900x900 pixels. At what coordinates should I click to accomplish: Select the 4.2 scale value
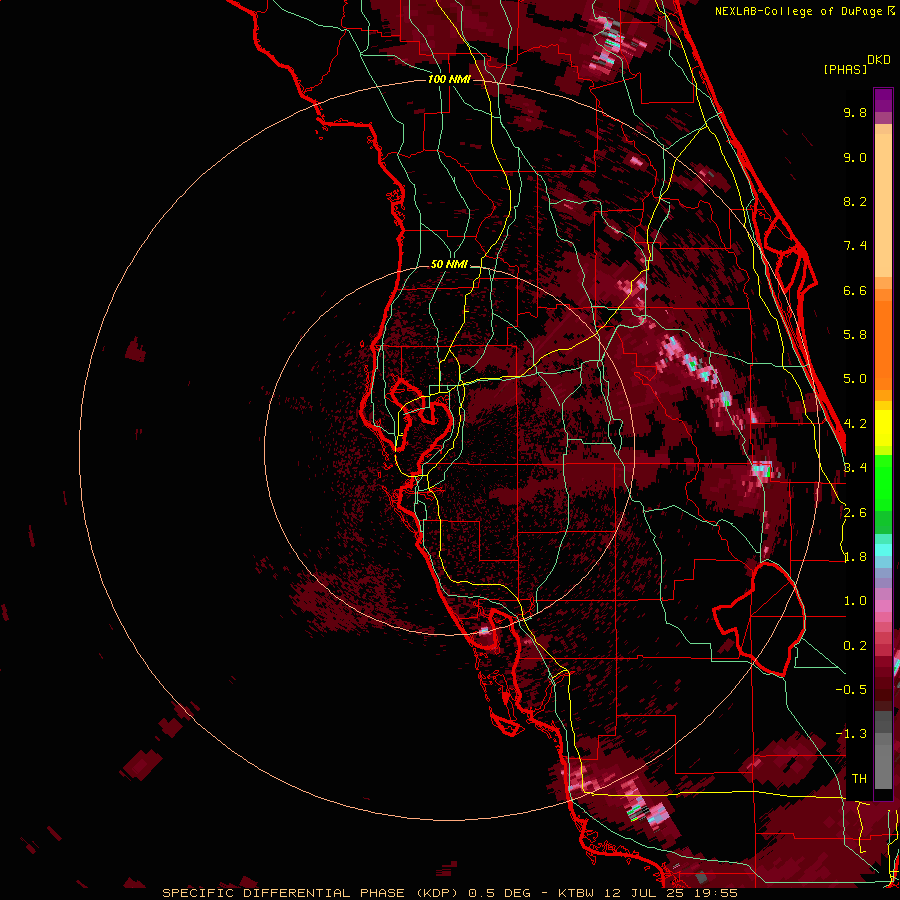coord(855,424)
